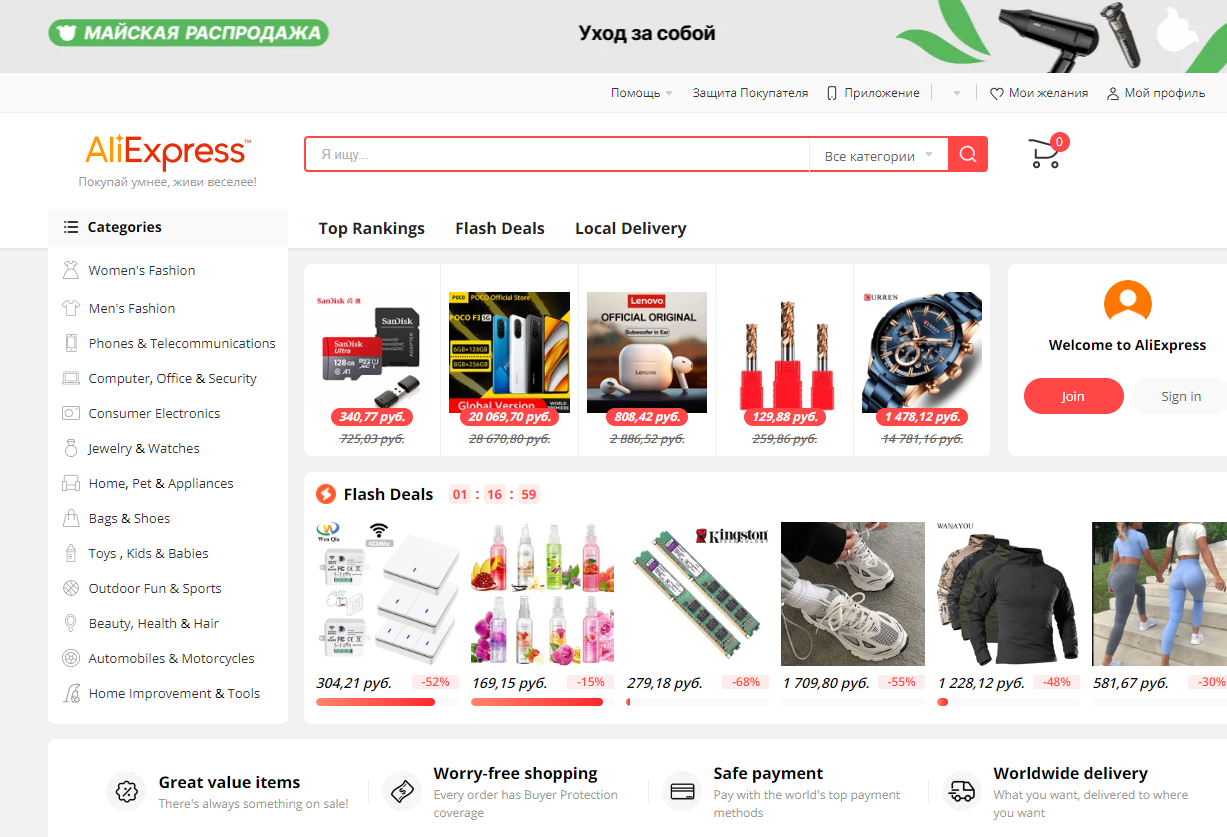
Task: Click the Sign in button
Action: 1181,396
